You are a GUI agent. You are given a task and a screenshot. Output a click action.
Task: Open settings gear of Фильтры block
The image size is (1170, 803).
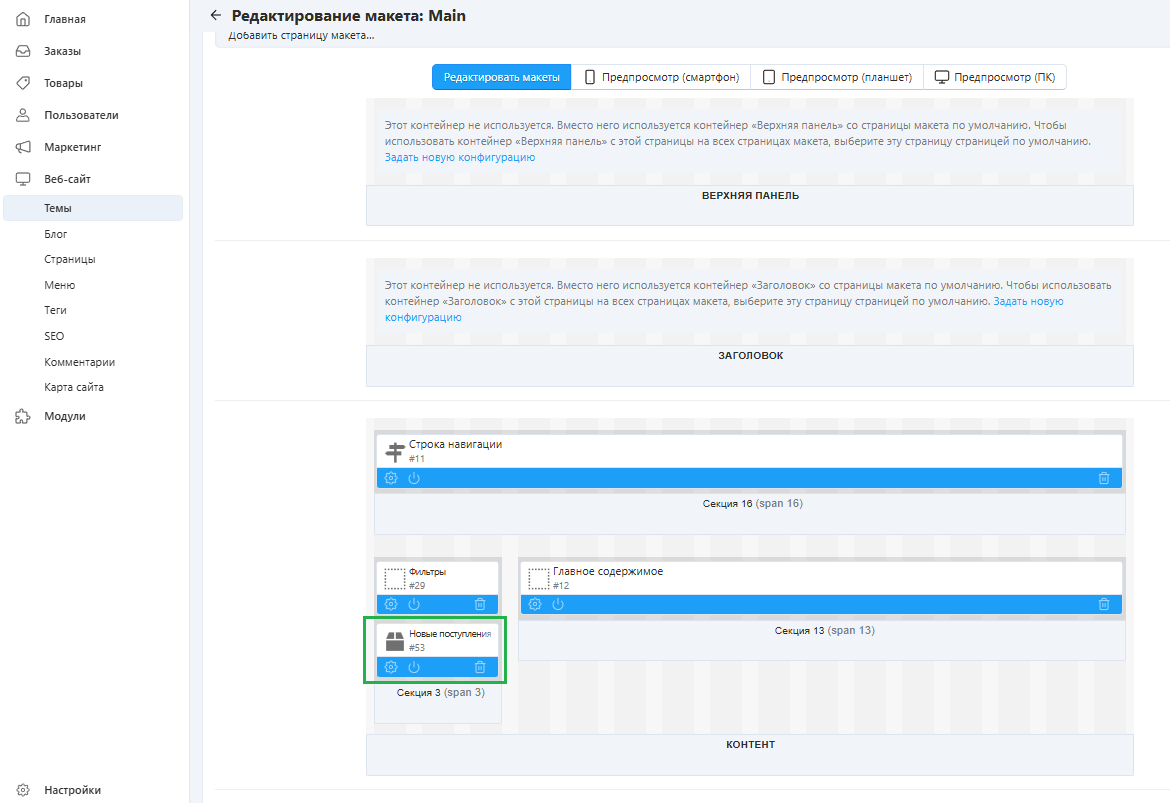[x=391, y=604]
